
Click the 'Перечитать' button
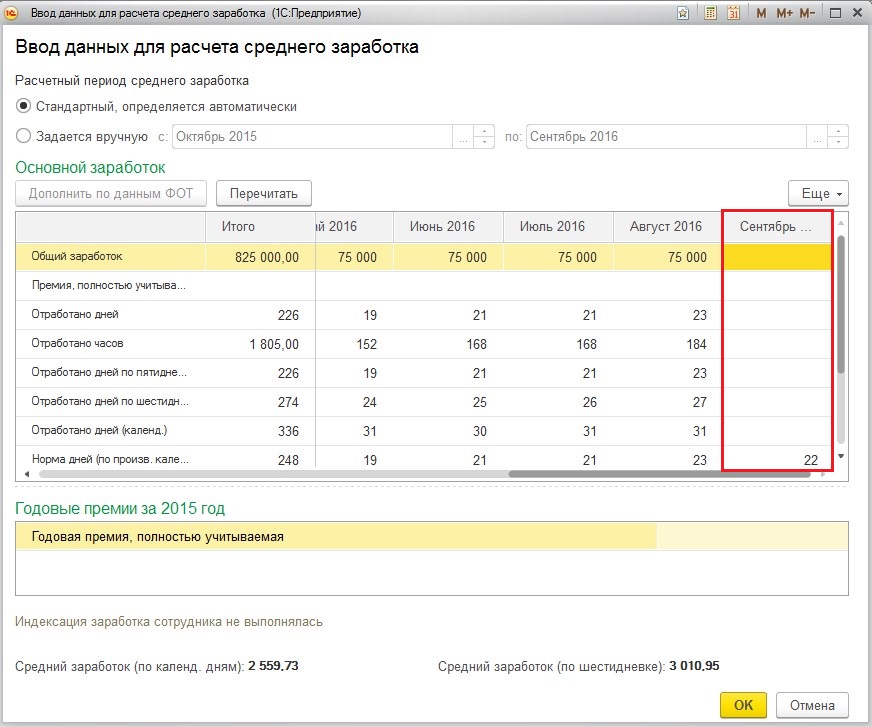coord(264,194)
